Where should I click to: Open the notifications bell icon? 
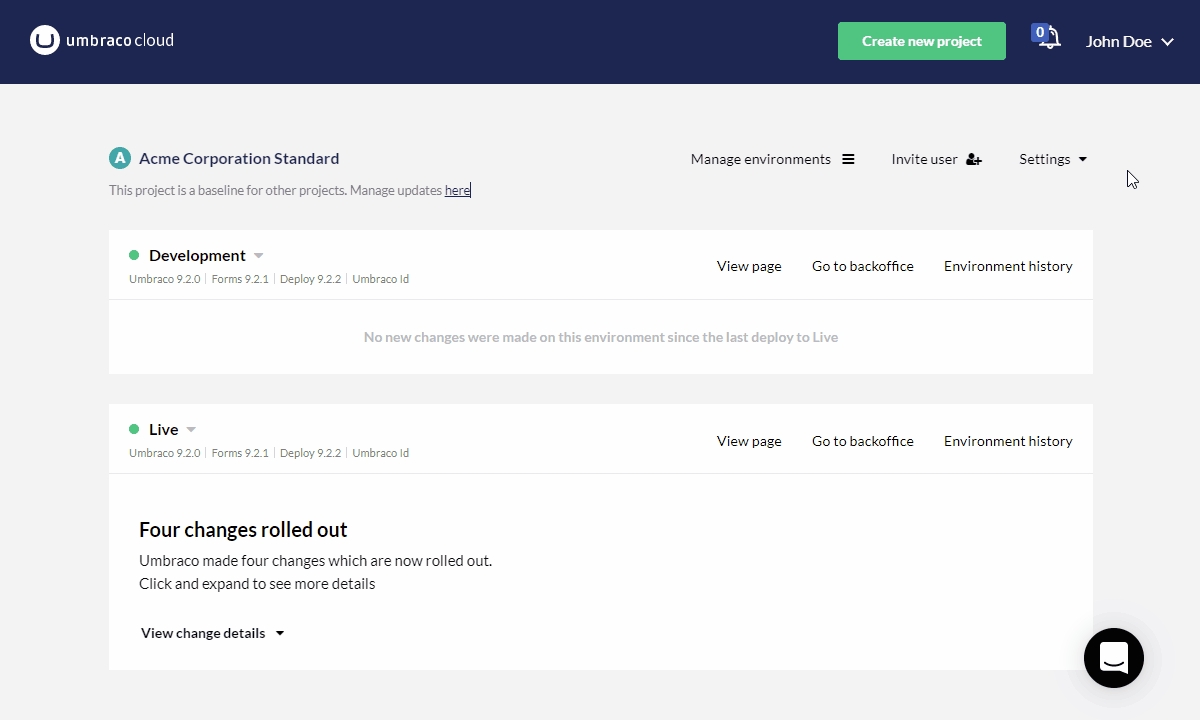tap(1048, 39)
